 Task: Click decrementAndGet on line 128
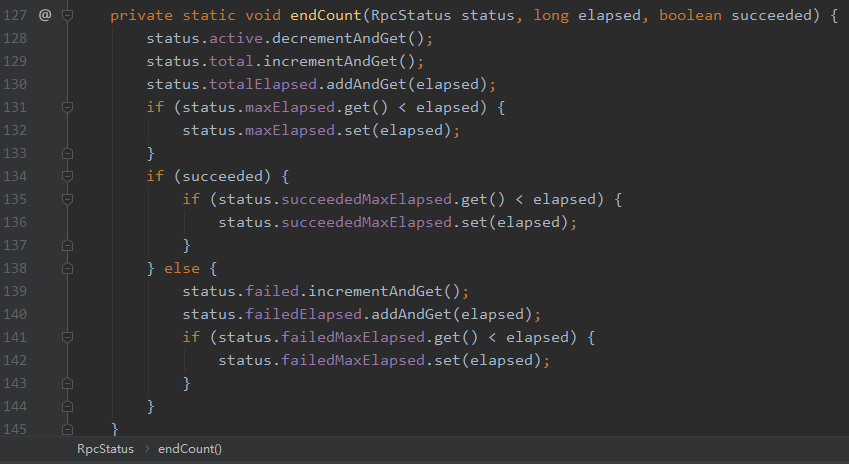pos(339,38)
